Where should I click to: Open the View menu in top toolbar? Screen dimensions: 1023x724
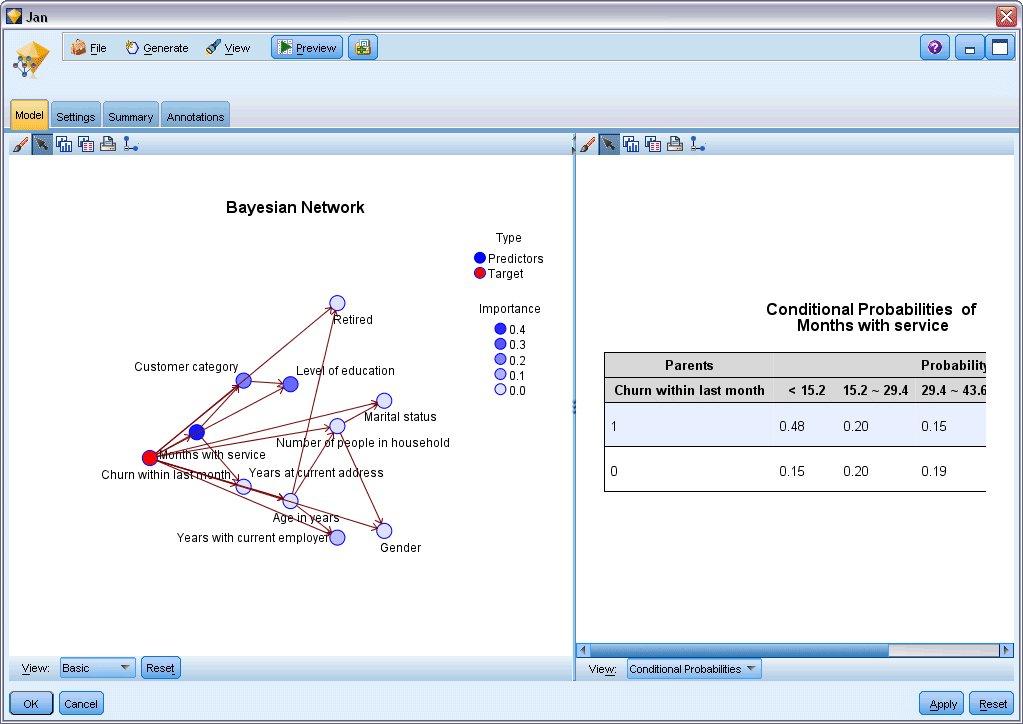click(228, 48)
